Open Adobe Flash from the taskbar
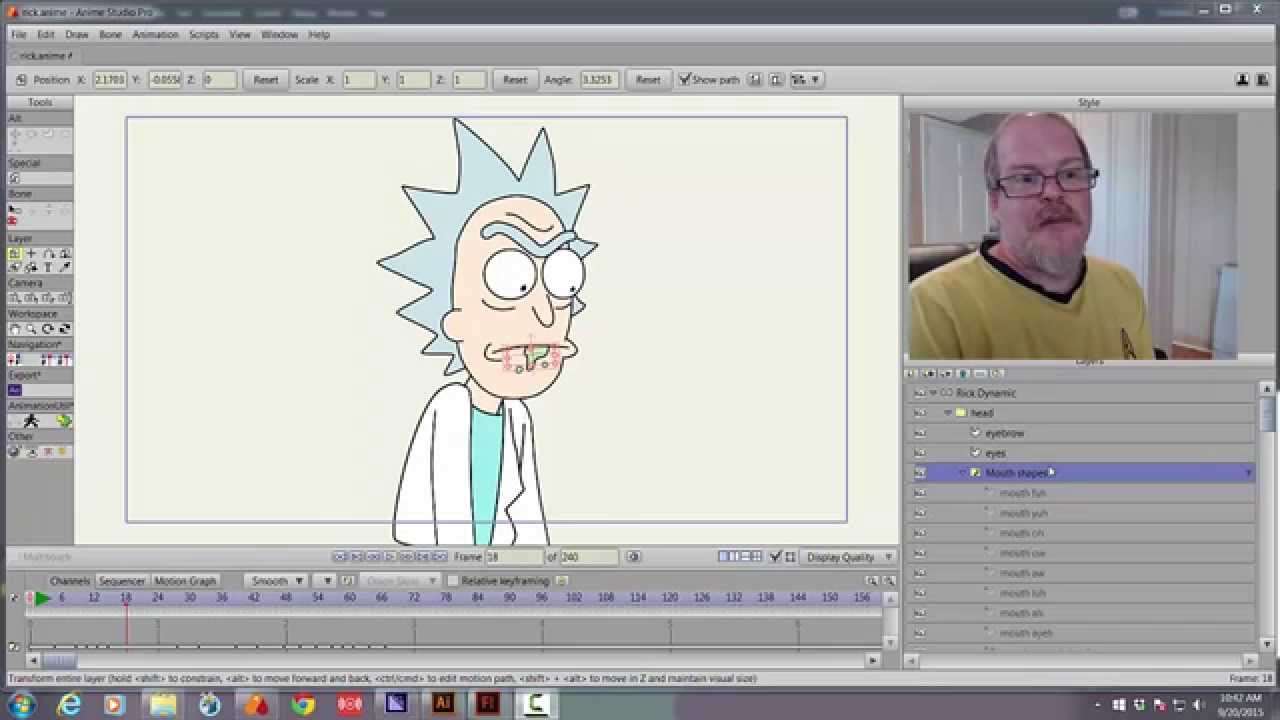The width and height of the screenshot is (1280, 720). [489, 704]
